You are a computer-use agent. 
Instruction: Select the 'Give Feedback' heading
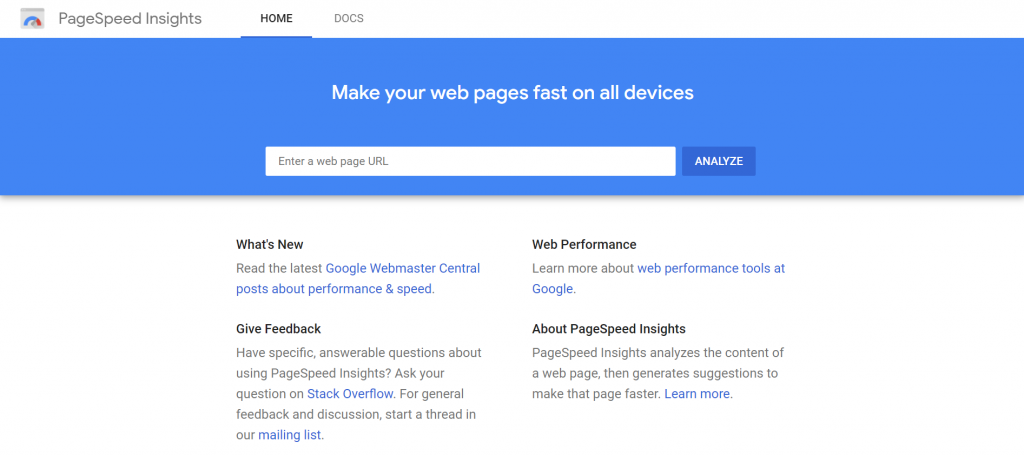coord(278,328)
